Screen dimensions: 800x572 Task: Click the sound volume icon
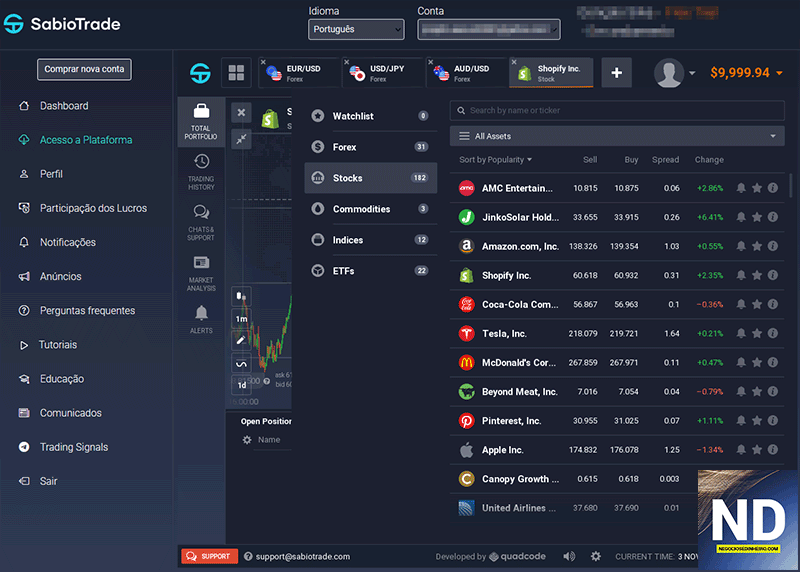pos(569,556)
